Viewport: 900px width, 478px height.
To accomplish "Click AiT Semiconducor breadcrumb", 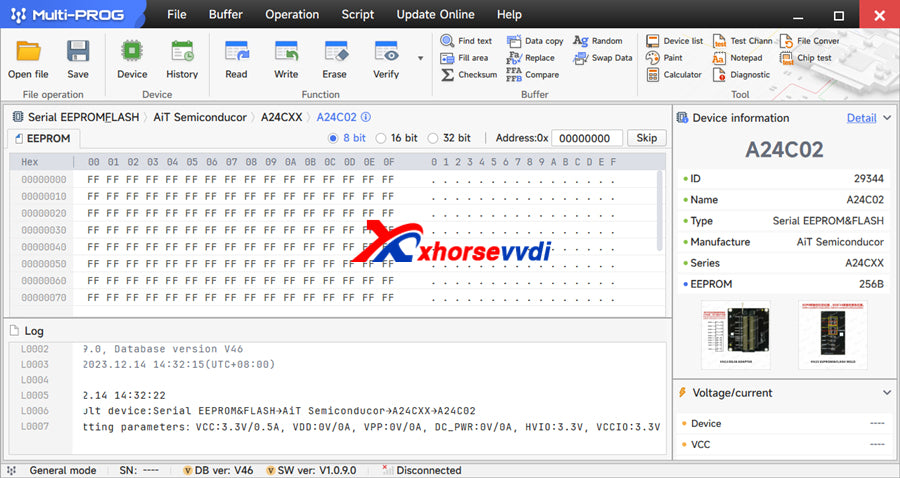I will click(200, 117).
